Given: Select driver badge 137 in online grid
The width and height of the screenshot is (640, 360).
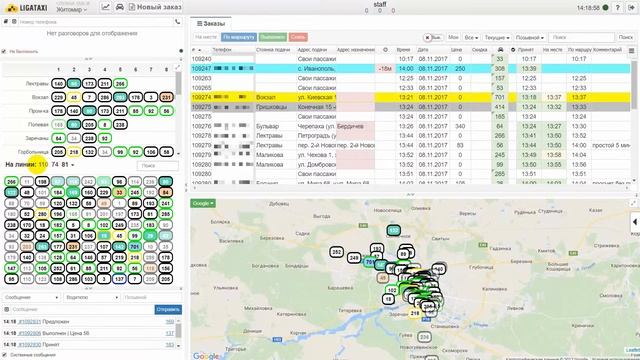Looking at the screenshot, I should 119,280.
